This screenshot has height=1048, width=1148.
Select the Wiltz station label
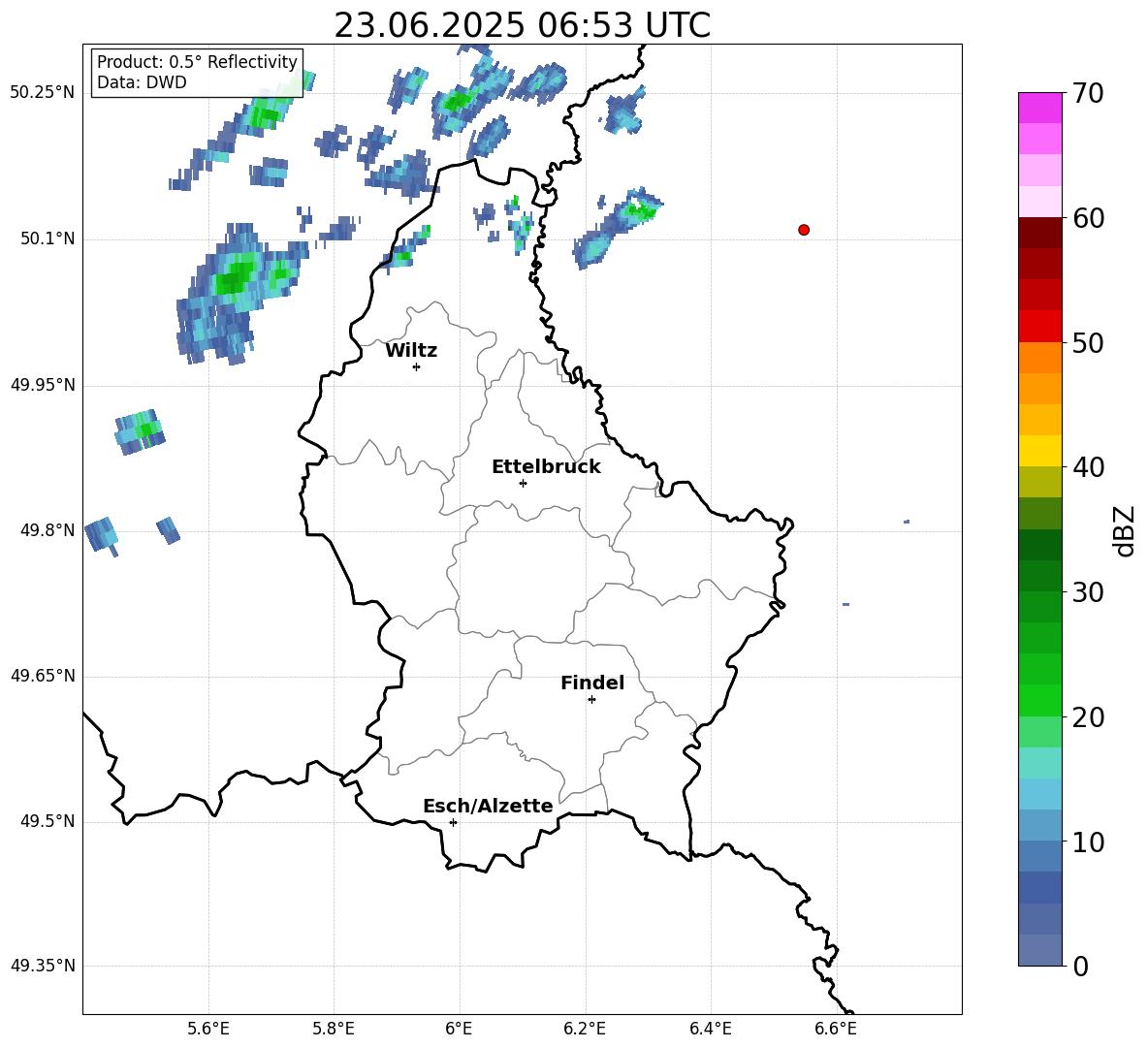pos(411,351)
